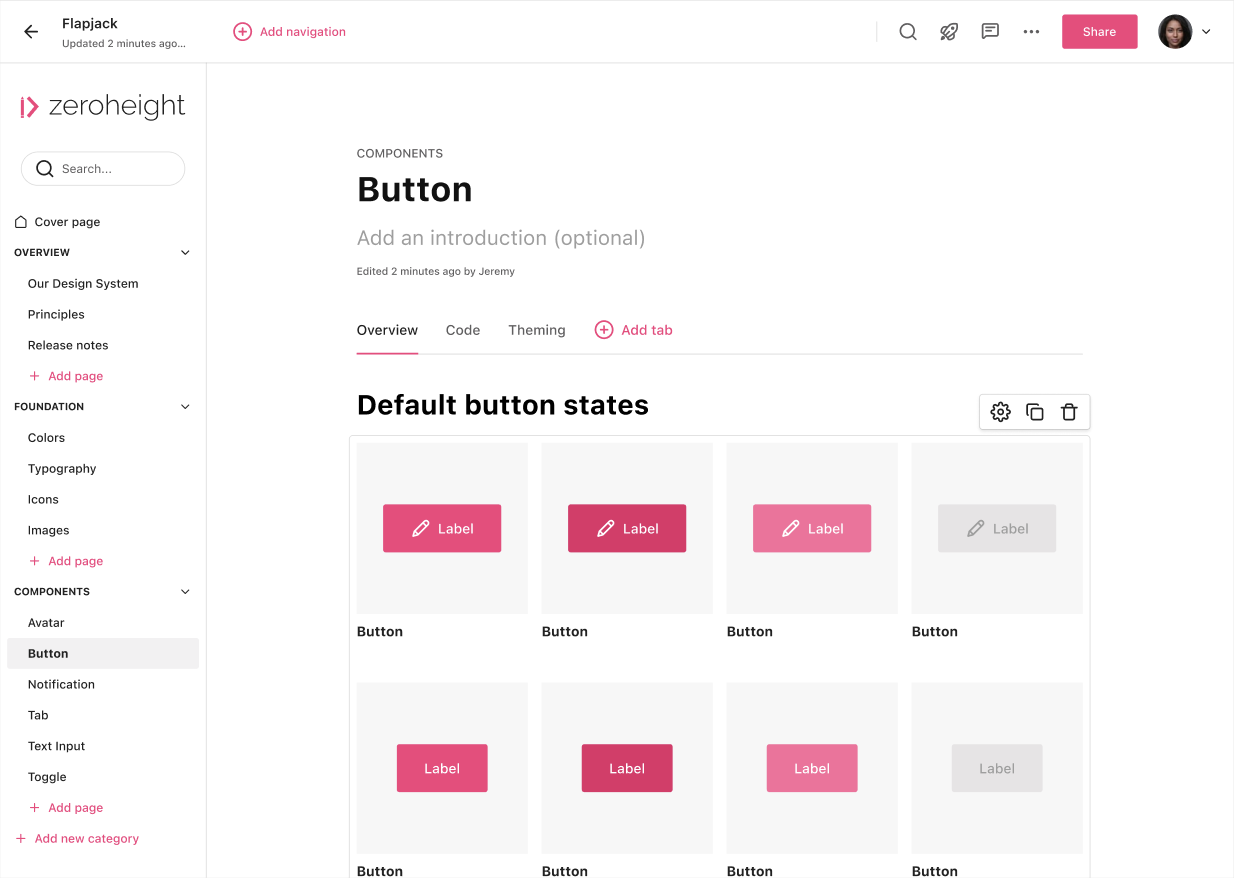
Task: Select the gray disabled icon-button thumbnail
Action: coord(997,528)
